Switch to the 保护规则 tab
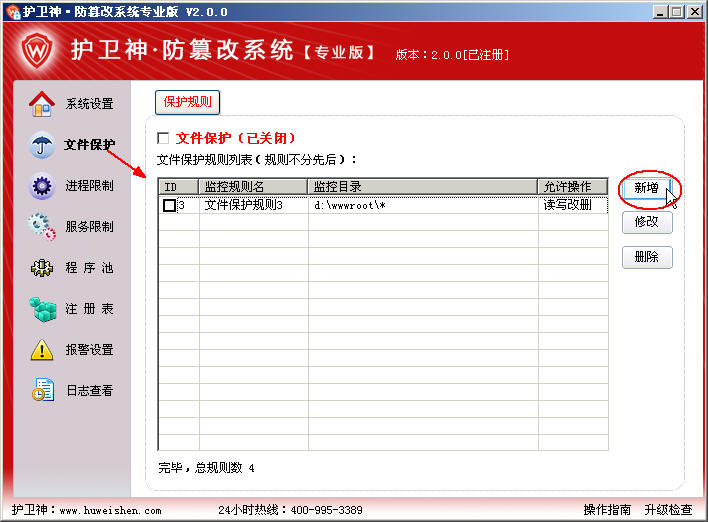Image resolution: width=708 pixels, height=522 pixels. (x=187, y=102)
